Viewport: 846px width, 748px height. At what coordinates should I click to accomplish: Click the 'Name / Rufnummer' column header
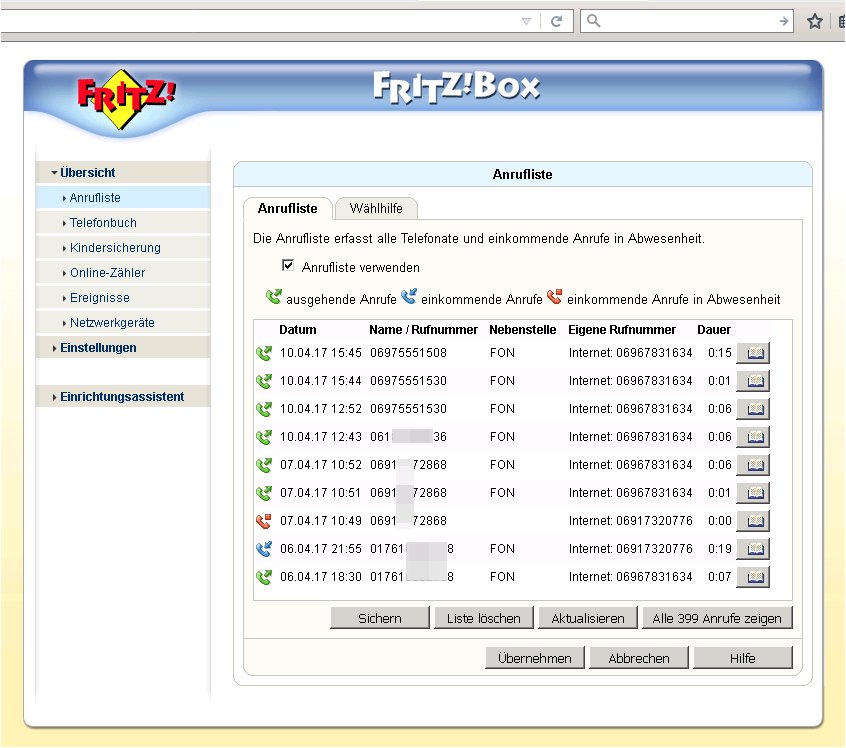coord(424,330)
